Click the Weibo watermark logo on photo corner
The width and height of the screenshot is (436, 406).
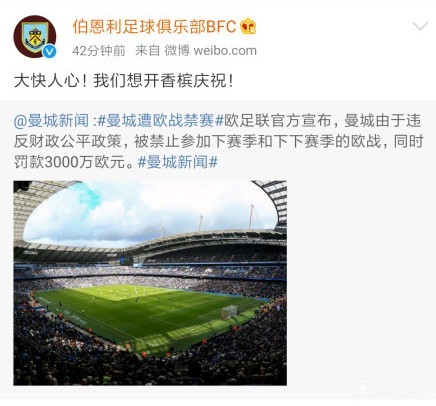(x=363, y=388)
